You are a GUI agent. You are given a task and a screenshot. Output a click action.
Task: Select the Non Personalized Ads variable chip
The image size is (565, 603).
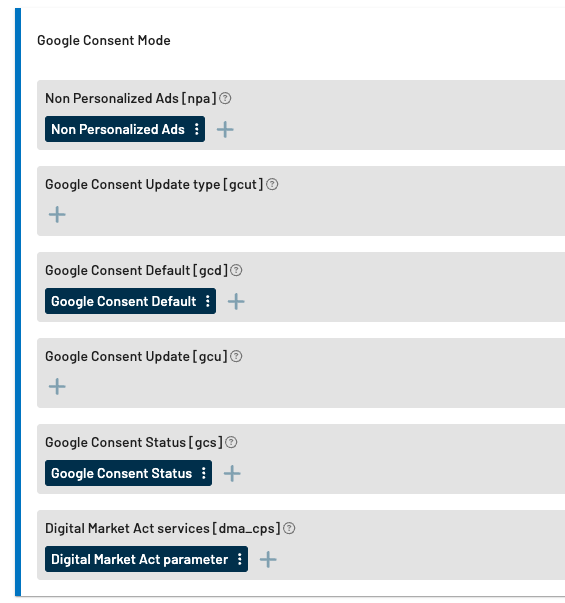[118, 129]
